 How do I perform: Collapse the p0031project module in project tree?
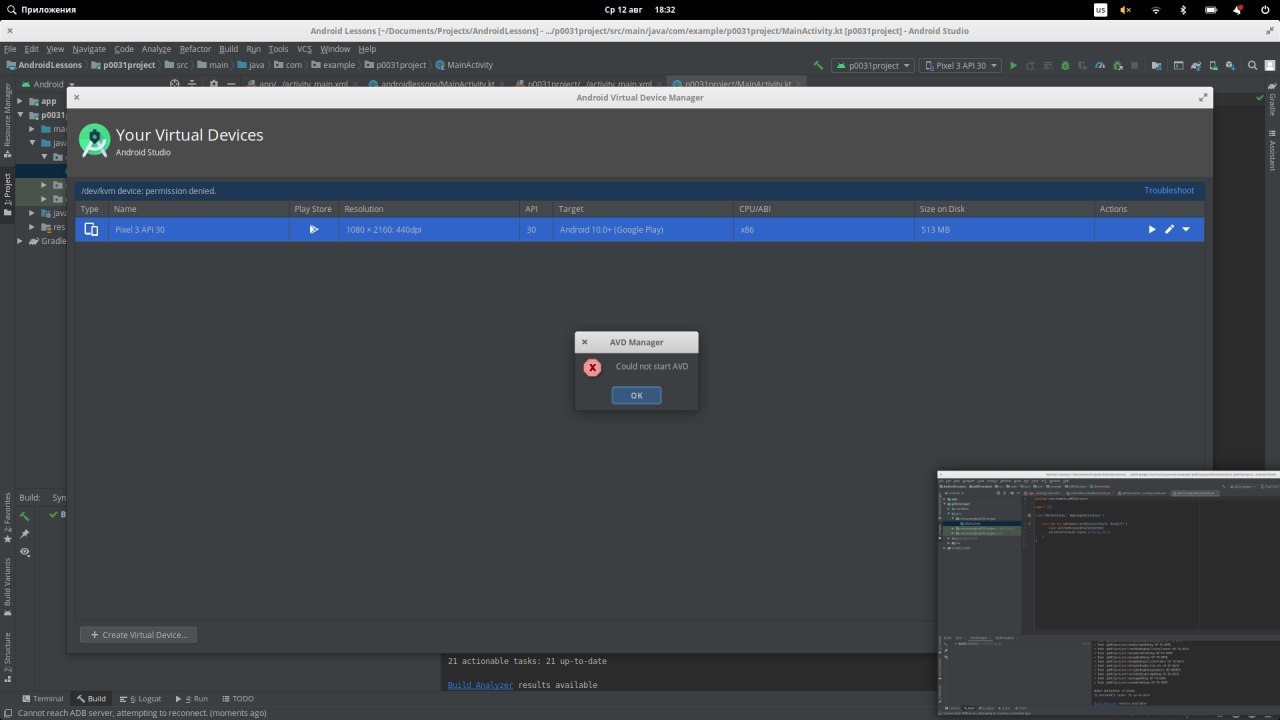click(x=20, y=115)
